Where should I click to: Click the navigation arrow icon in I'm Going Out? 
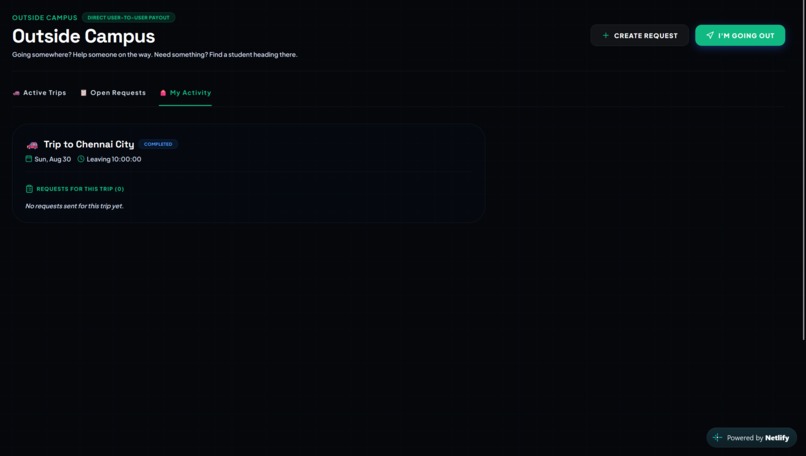(710, 35)
